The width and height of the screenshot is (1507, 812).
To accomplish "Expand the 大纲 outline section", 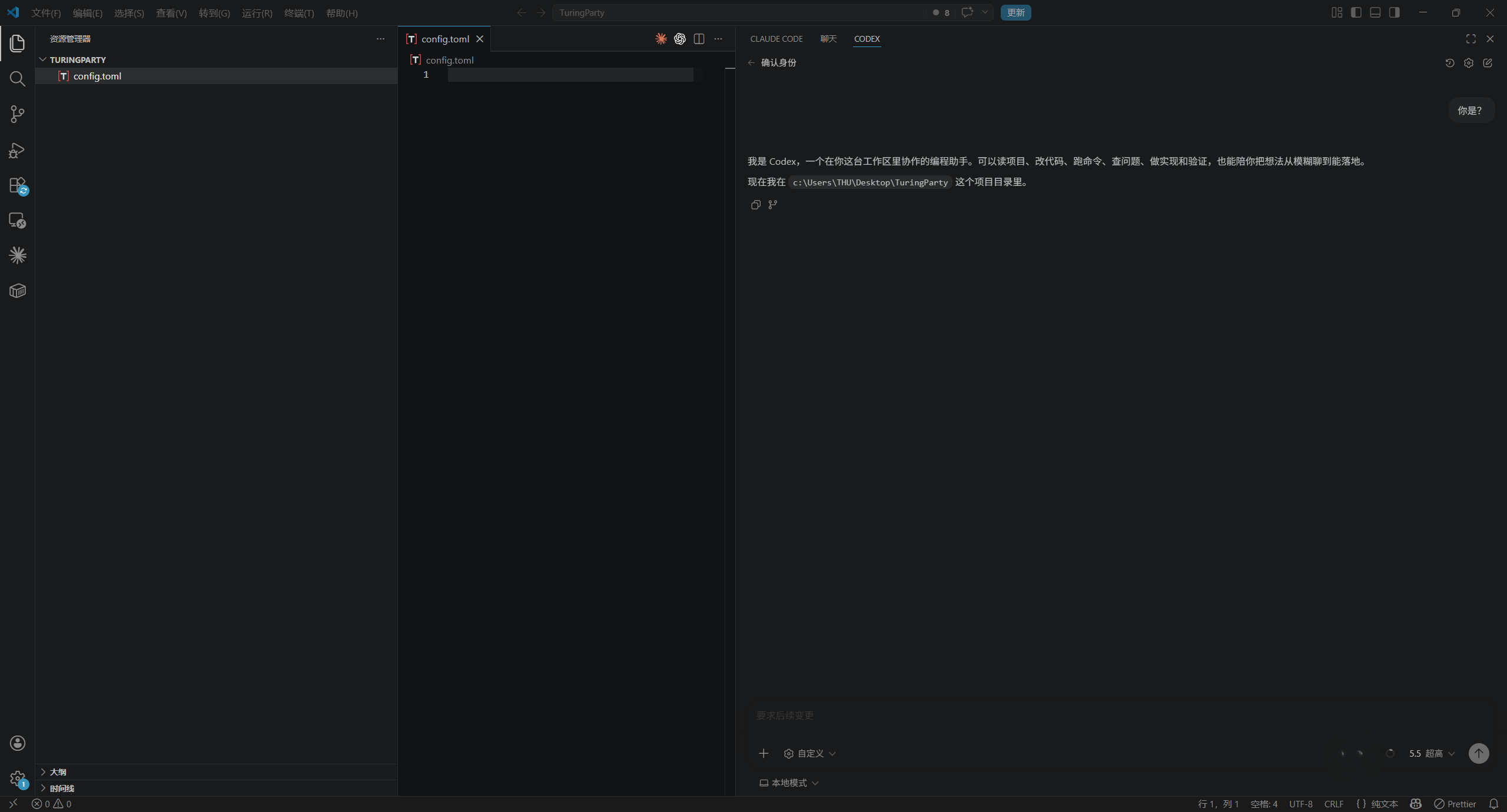I will 58,772.
